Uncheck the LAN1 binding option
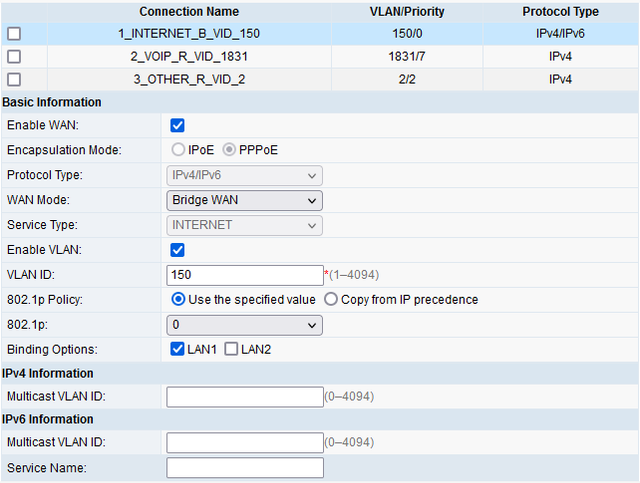The height and width of the screenshot is (483, 640). click(178, 349)
